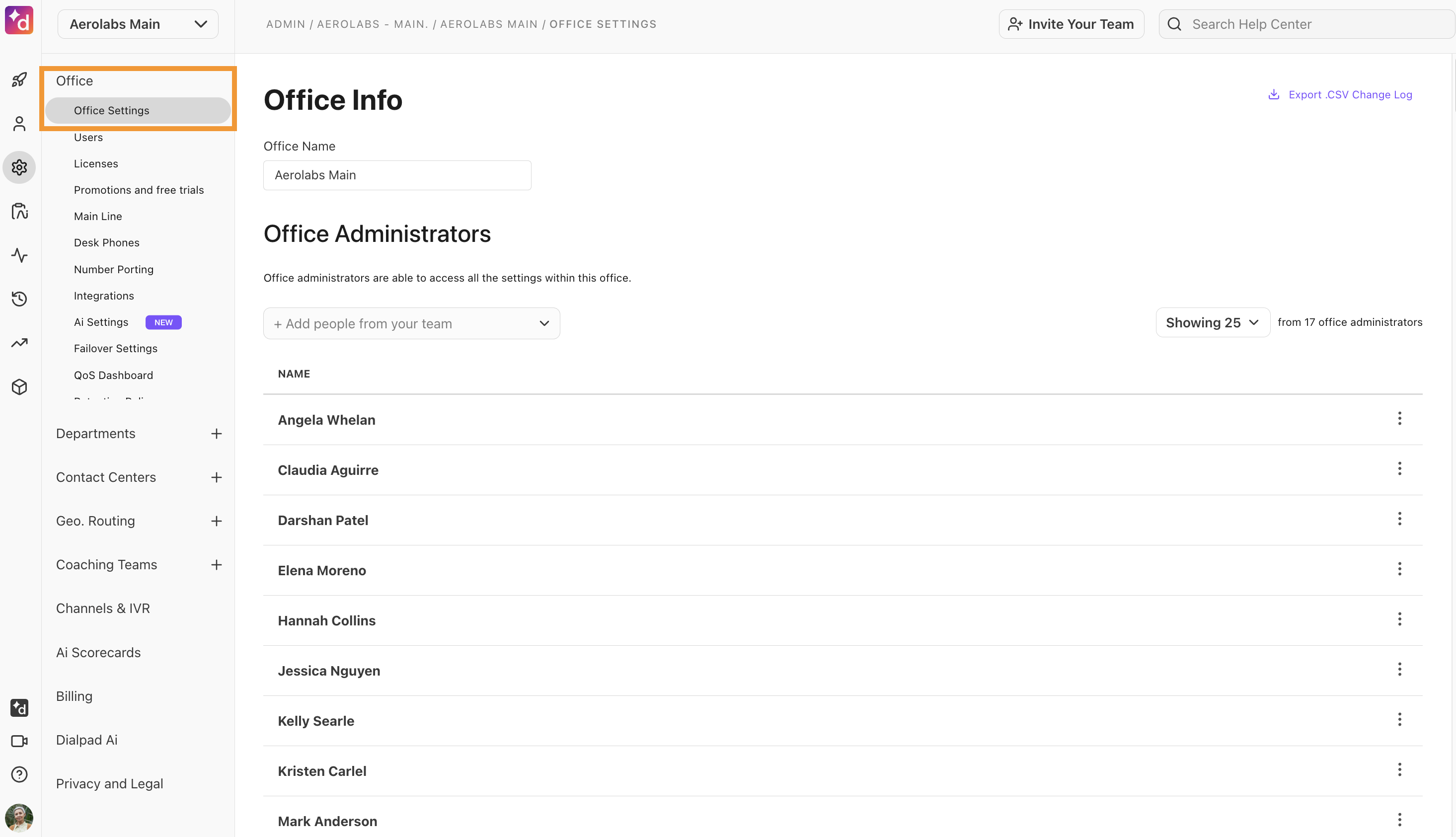This screenshot has height=837, width=1456.
Task: Open more options for Kristen Carlel
Action: point(1400,769)
